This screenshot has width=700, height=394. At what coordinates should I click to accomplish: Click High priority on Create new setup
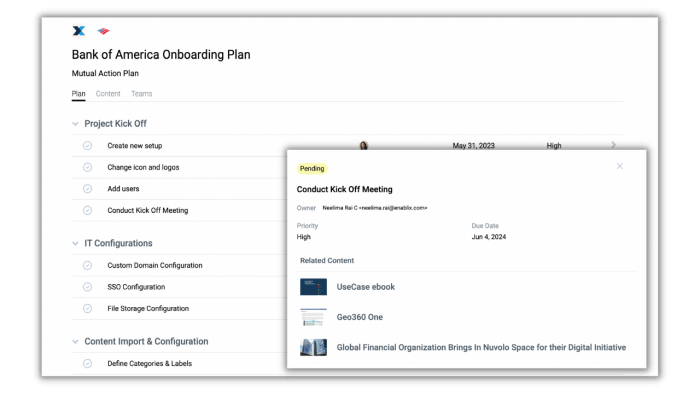tap(554, 146)
